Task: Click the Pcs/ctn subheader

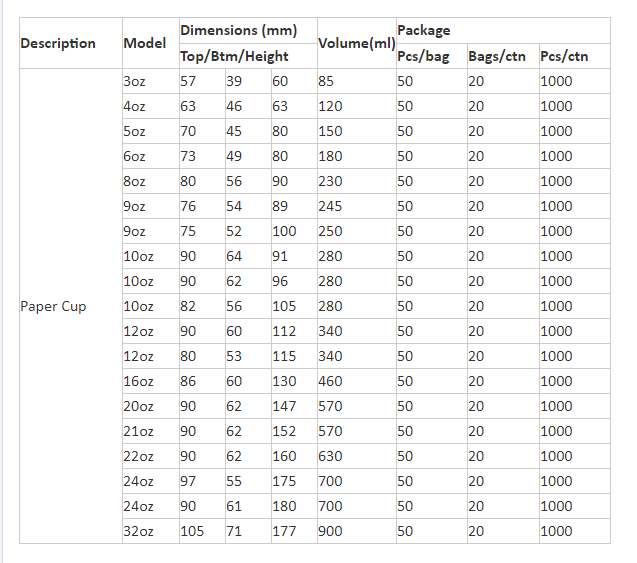Action: (575, 56)
